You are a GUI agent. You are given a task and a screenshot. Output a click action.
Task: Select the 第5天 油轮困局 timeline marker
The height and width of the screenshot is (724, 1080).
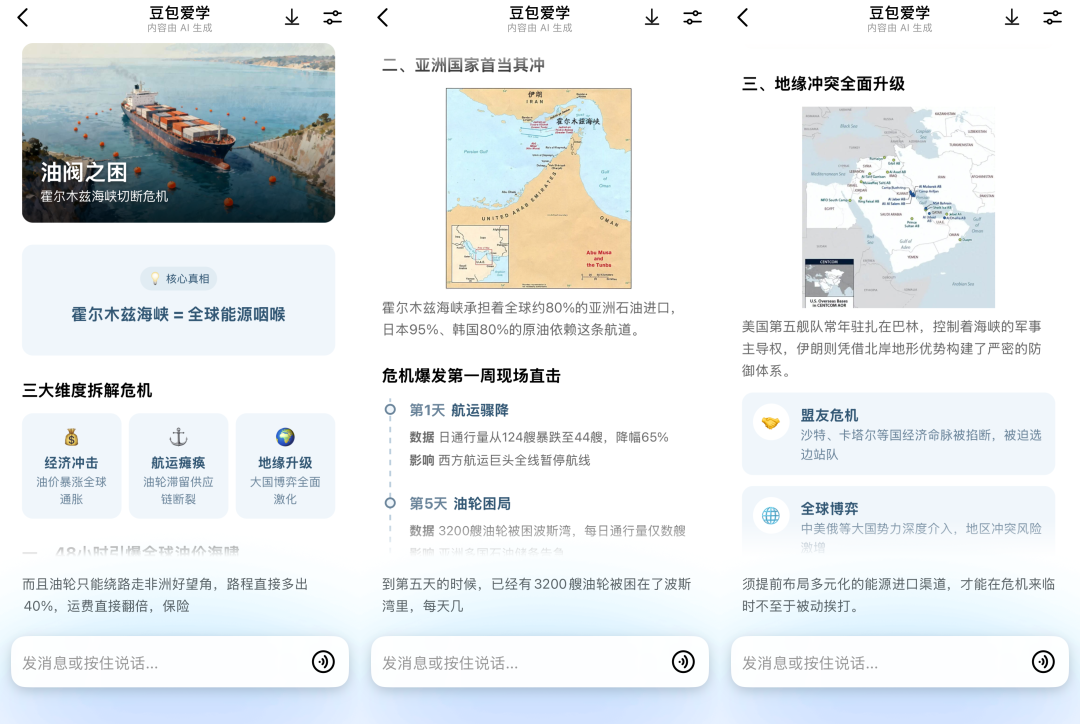click(390, 503)
